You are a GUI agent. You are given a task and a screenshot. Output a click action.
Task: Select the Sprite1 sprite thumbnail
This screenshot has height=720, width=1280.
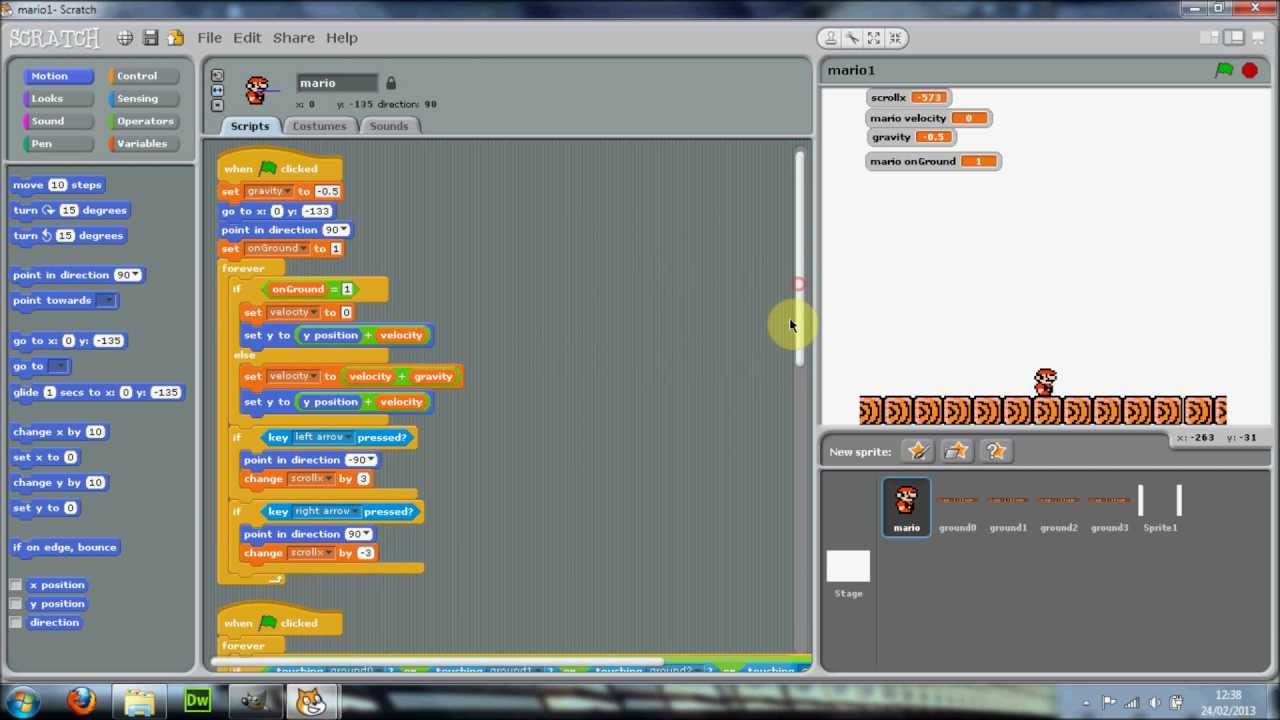pos(1160,508)
